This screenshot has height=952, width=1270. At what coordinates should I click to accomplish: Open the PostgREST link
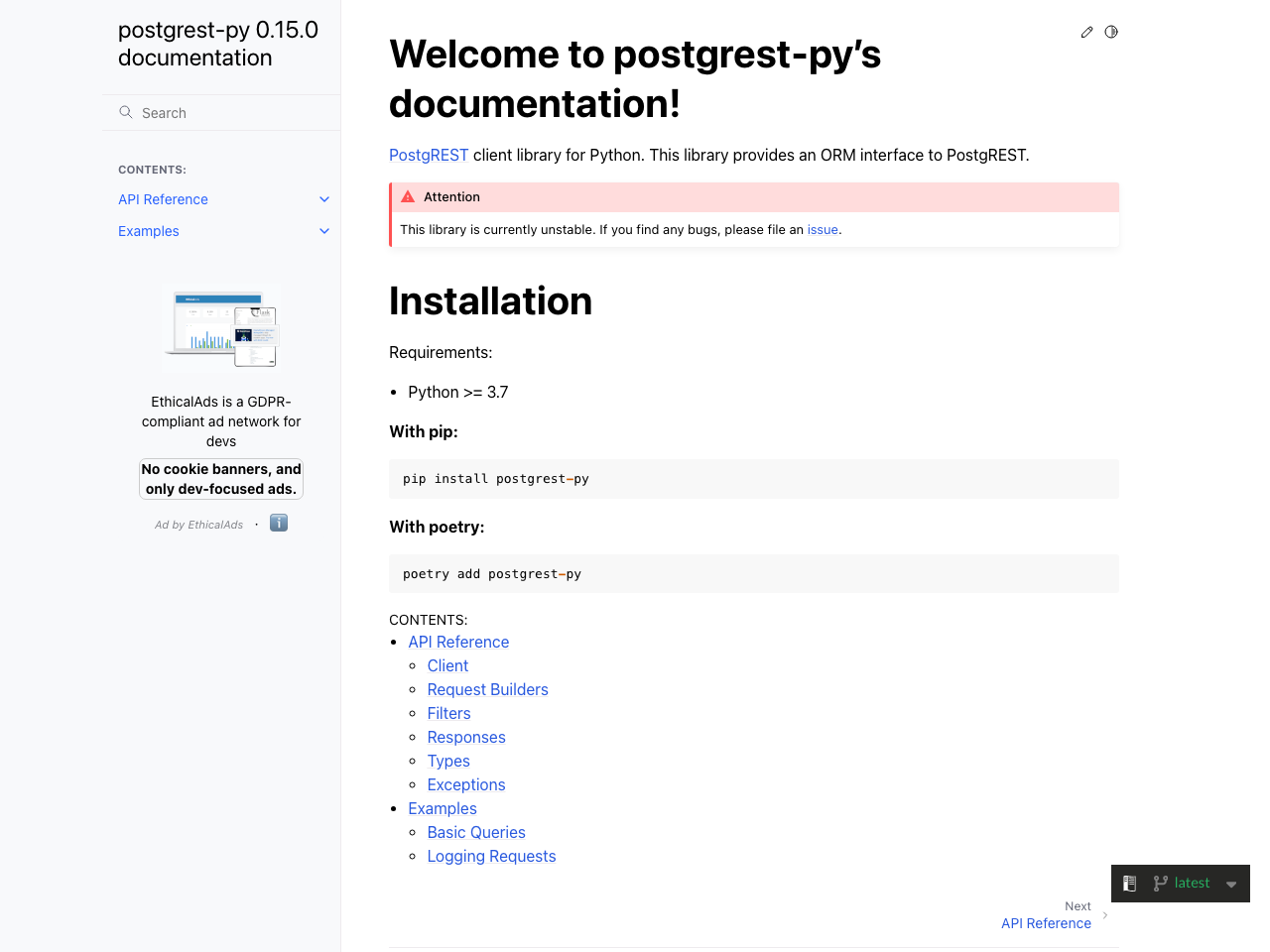(x=429, y=155)
